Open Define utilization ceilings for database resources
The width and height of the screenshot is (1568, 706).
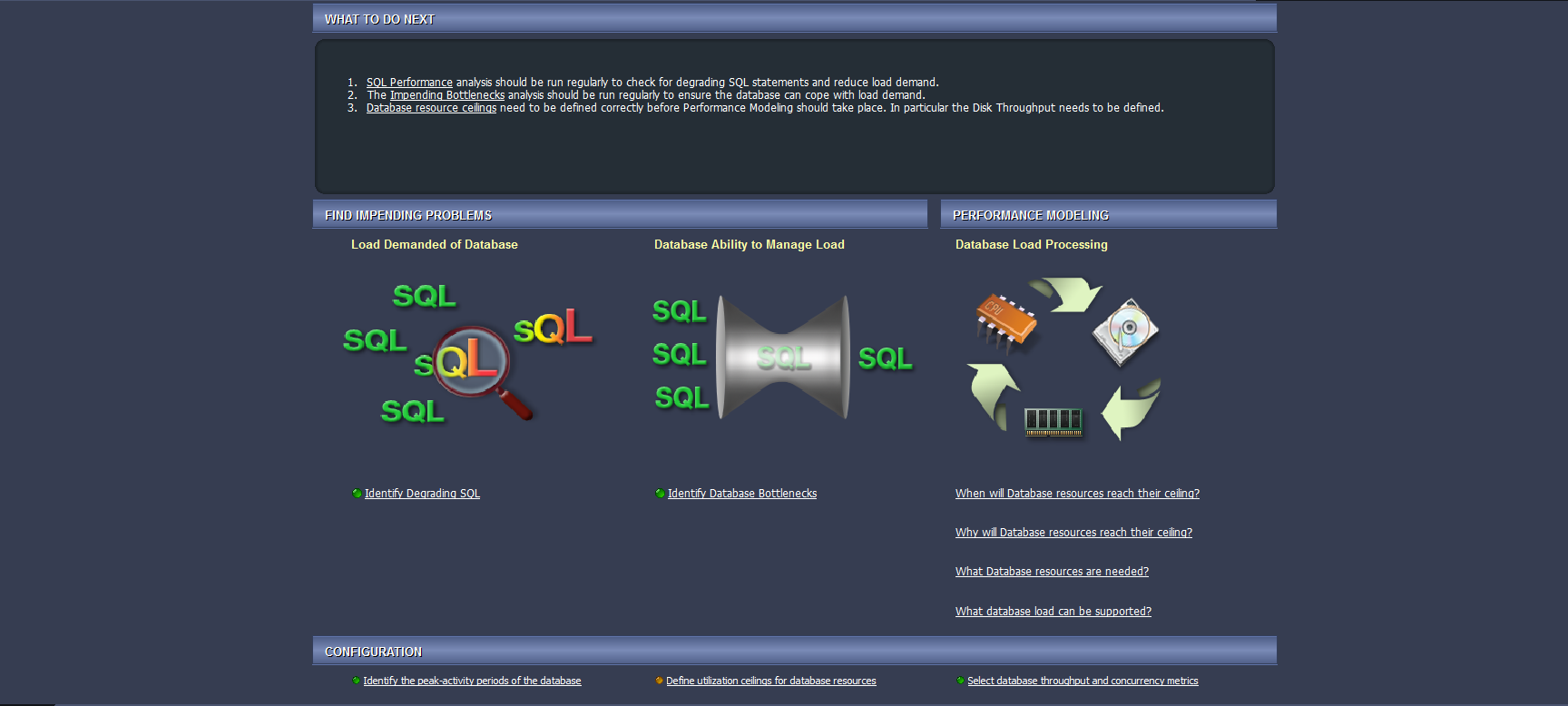click(771, 681)
